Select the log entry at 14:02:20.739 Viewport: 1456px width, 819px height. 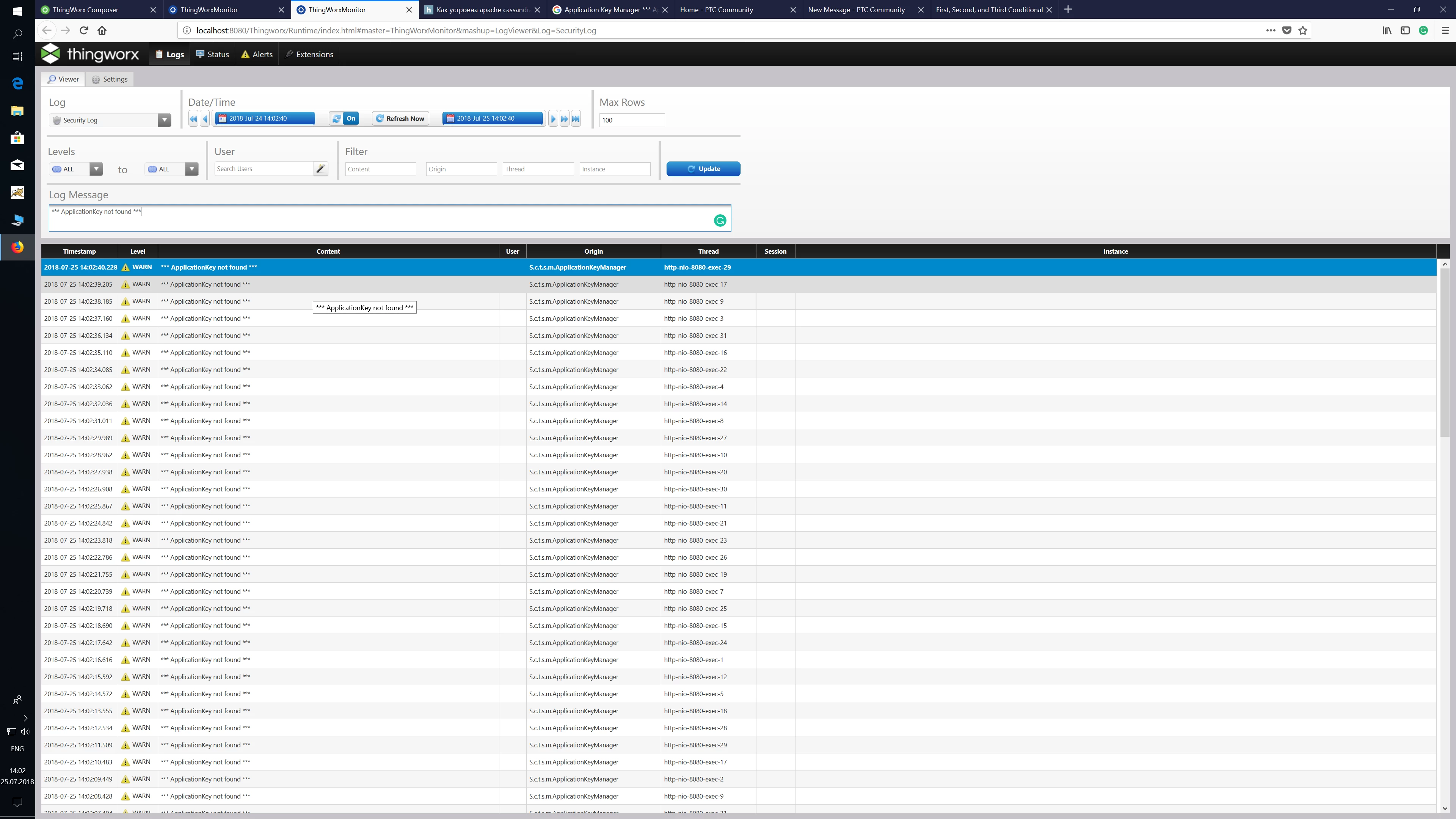click(739, 591)
